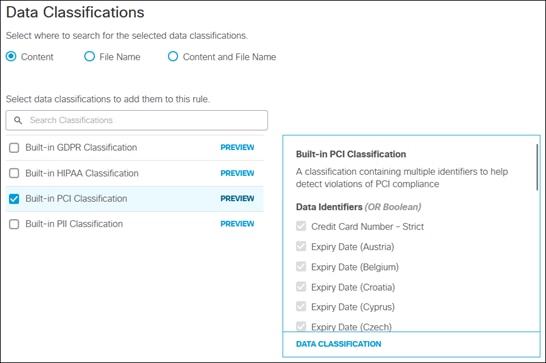Open the DATA CLASSIFICATION link
546x363 pixels.
tap(338, 344)
